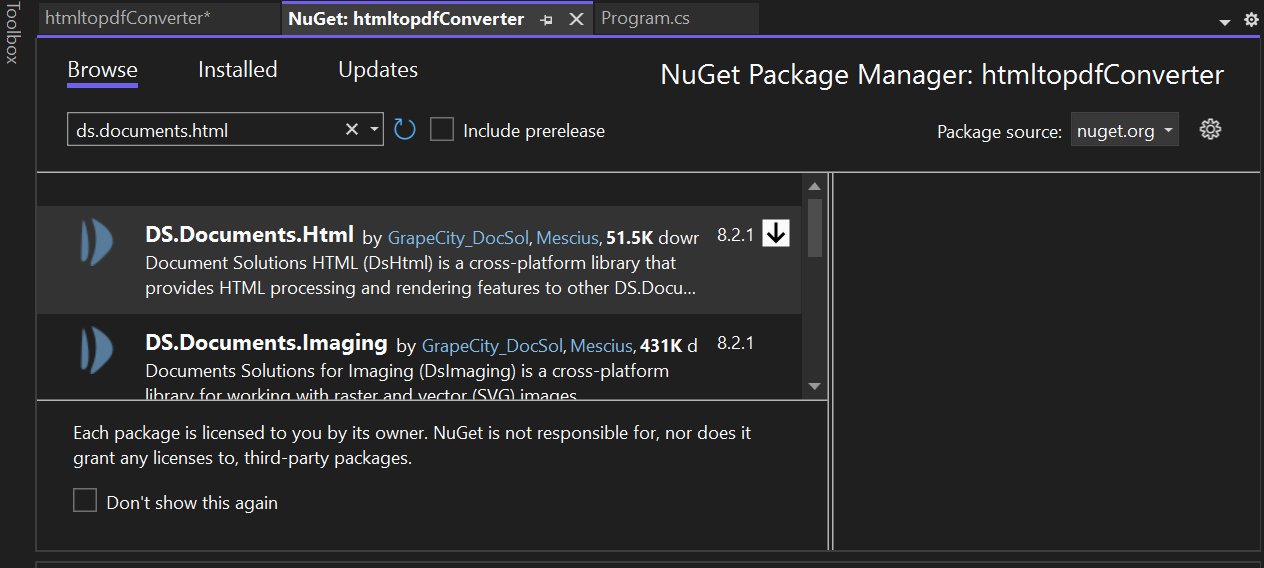Open the Toolbox side panel

click(12, 32)
